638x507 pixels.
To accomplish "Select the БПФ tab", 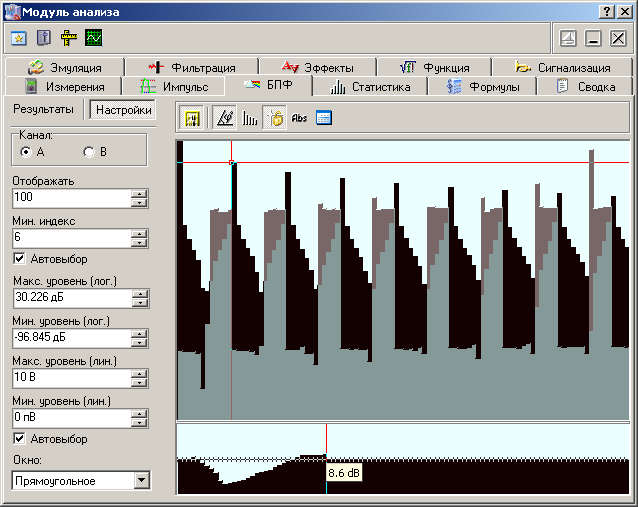I will click(x=269, y=85).
